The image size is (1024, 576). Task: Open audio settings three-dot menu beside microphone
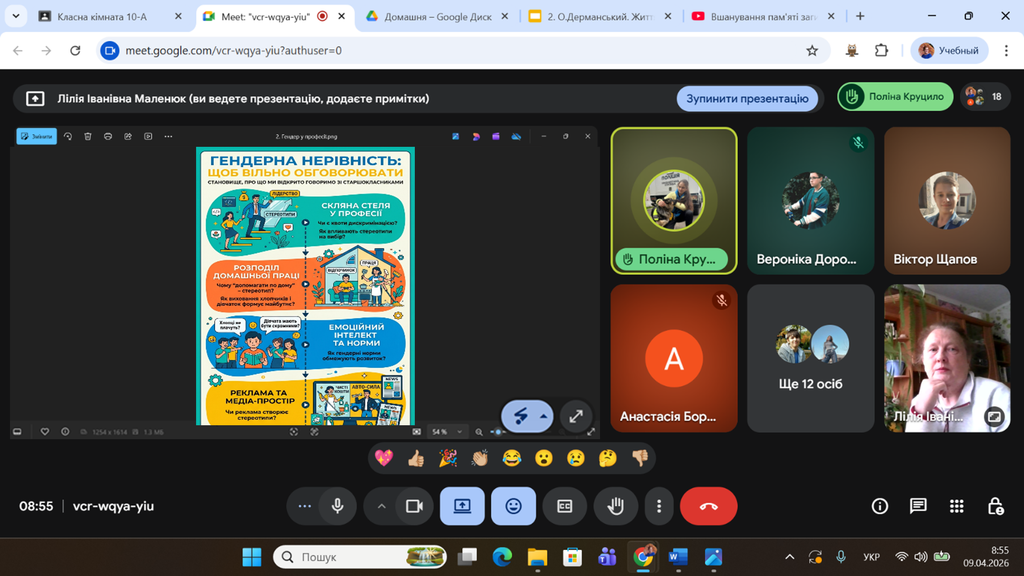[305, 506]
